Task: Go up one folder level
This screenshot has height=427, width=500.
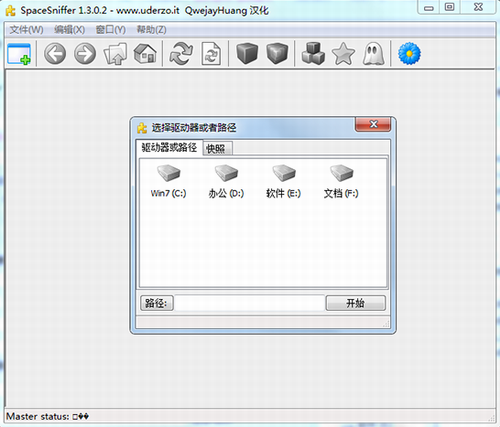Action: point(115,53)
